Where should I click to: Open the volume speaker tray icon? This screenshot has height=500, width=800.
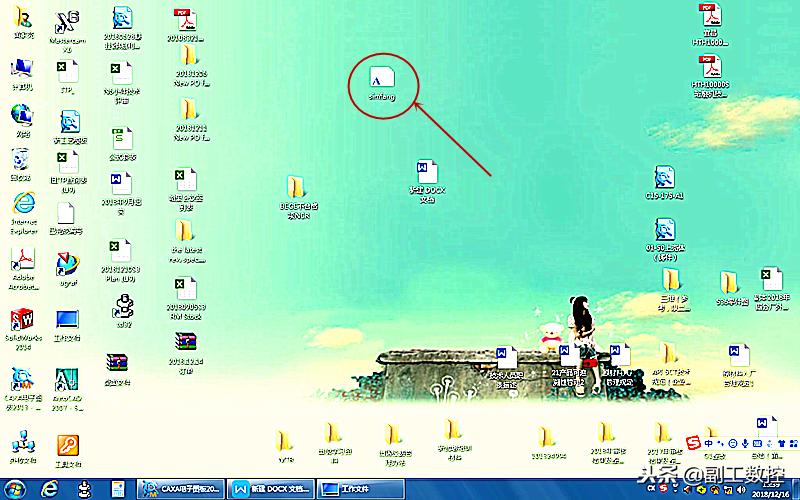click(x=740, y=490)
